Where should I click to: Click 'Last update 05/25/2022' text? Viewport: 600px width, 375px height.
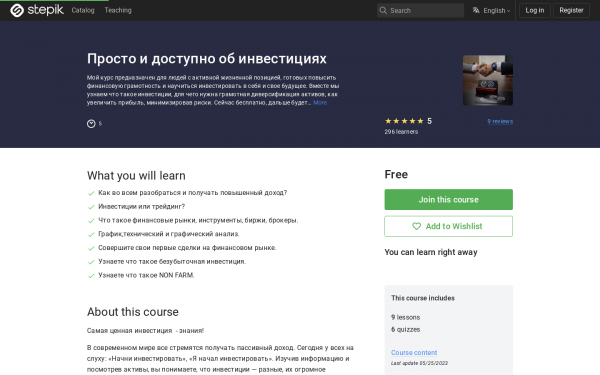419,363
